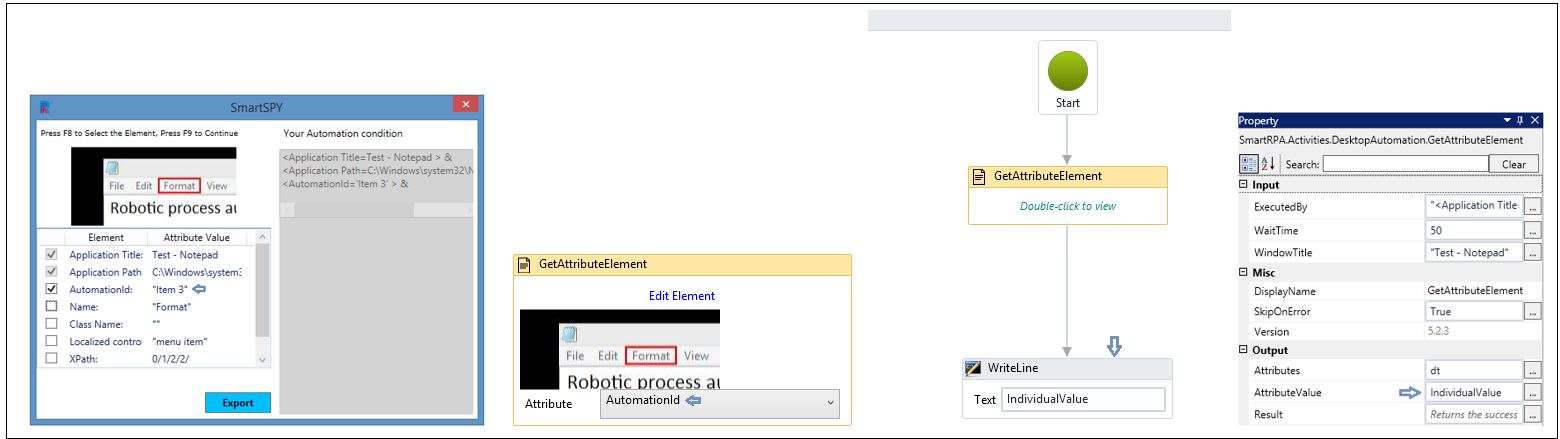1560x439 pixels.
Task: Uncheck the AutomationId checkbox
Action: pyautogui.click(x=52, y=289)
